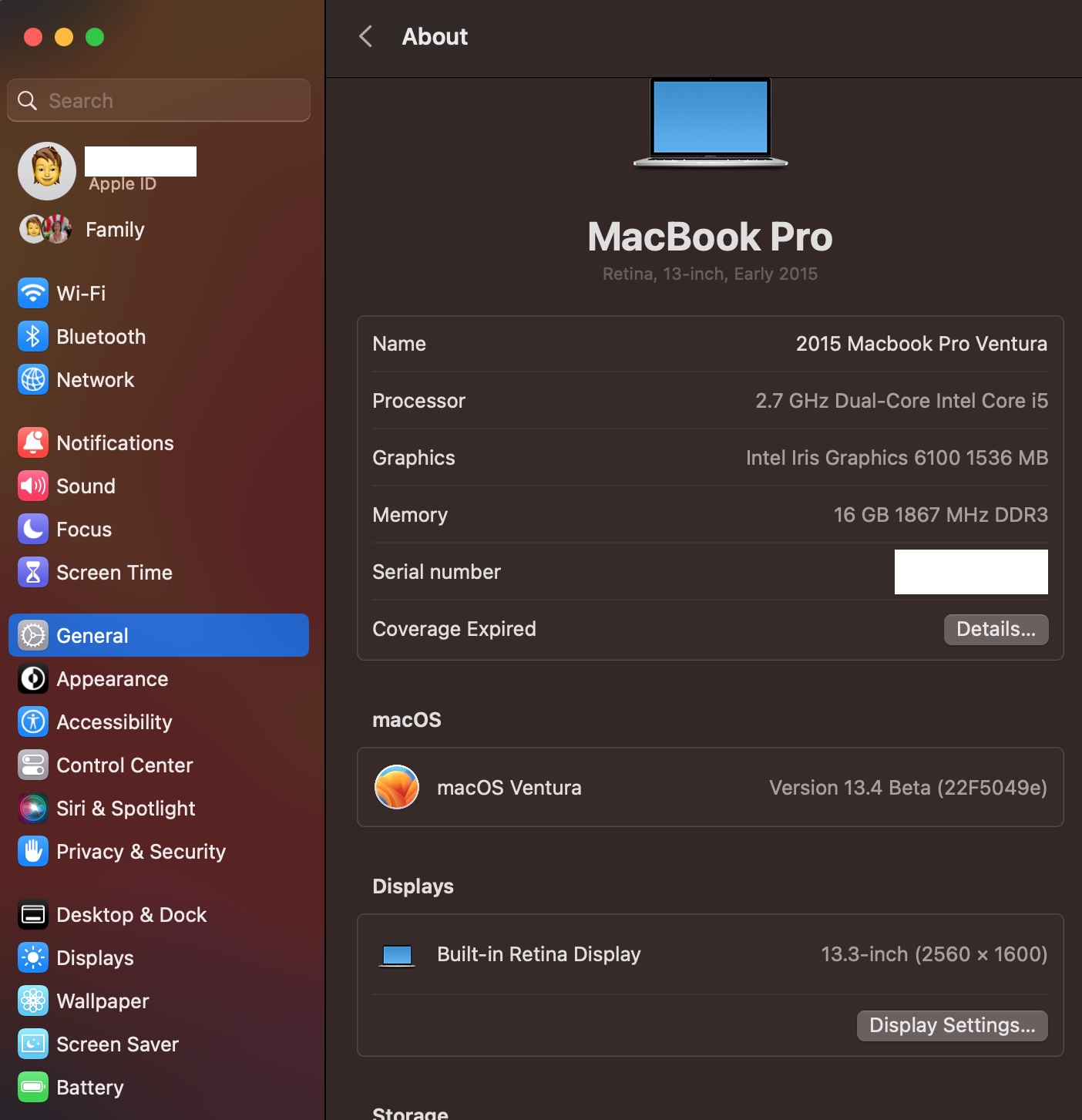Click the name '2015 Macbook Pro Ventura'
This screenshot has height=1120, width=1082.
921,344
